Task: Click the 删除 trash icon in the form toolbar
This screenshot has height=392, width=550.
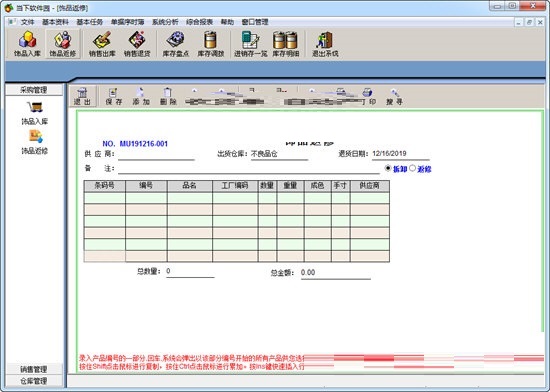Action: click(x=168, y=96)
